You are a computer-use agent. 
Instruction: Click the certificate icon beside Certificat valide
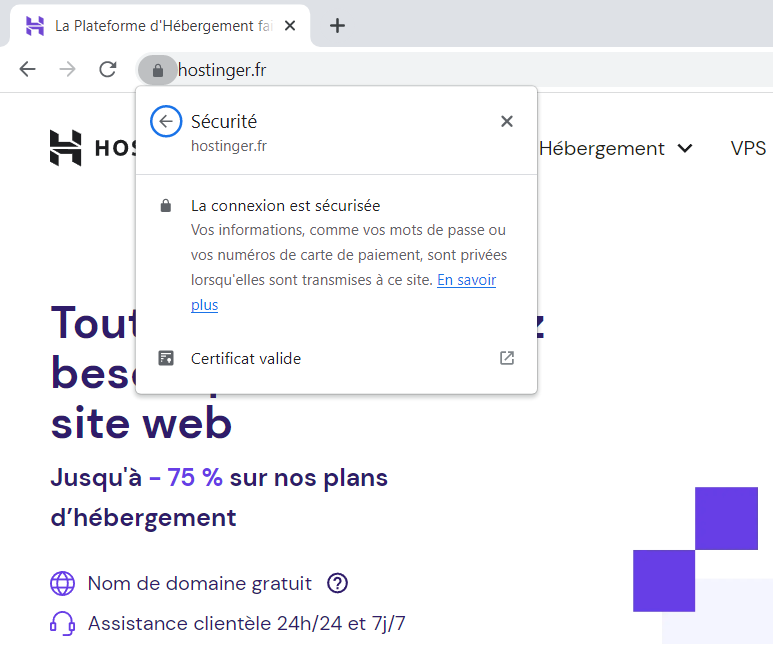click(166, 358)
